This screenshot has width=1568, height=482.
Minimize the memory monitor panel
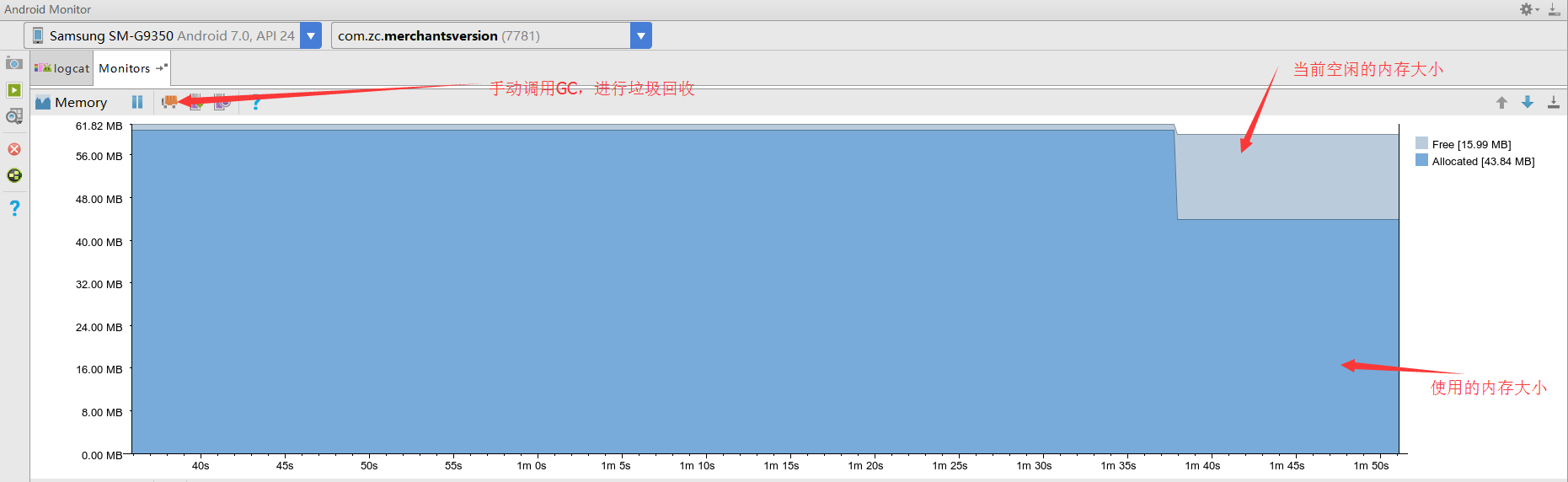coord(1554,103)
